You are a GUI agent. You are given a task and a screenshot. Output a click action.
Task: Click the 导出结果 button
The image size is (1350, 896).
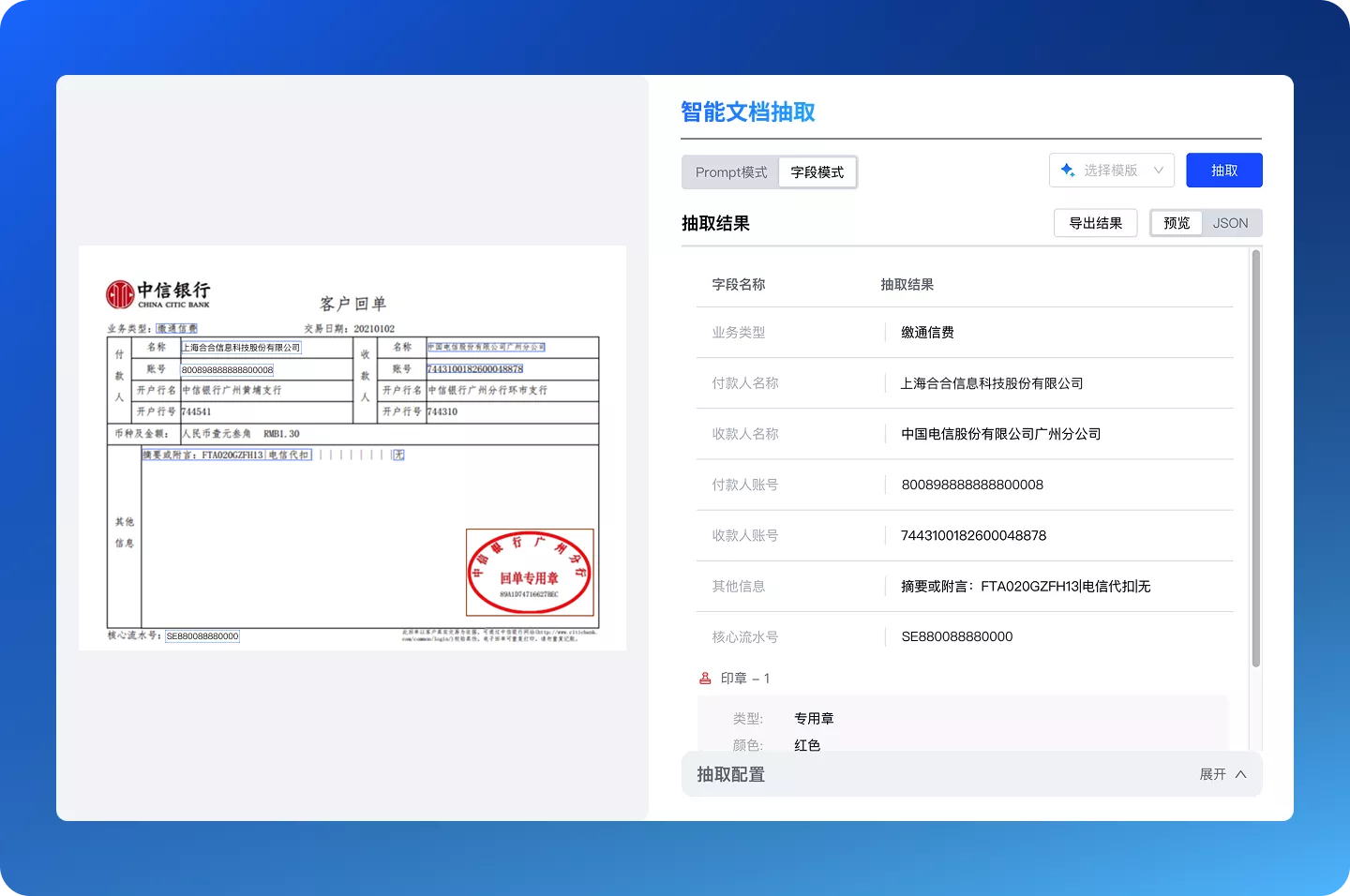click(x=1095, y=222)
